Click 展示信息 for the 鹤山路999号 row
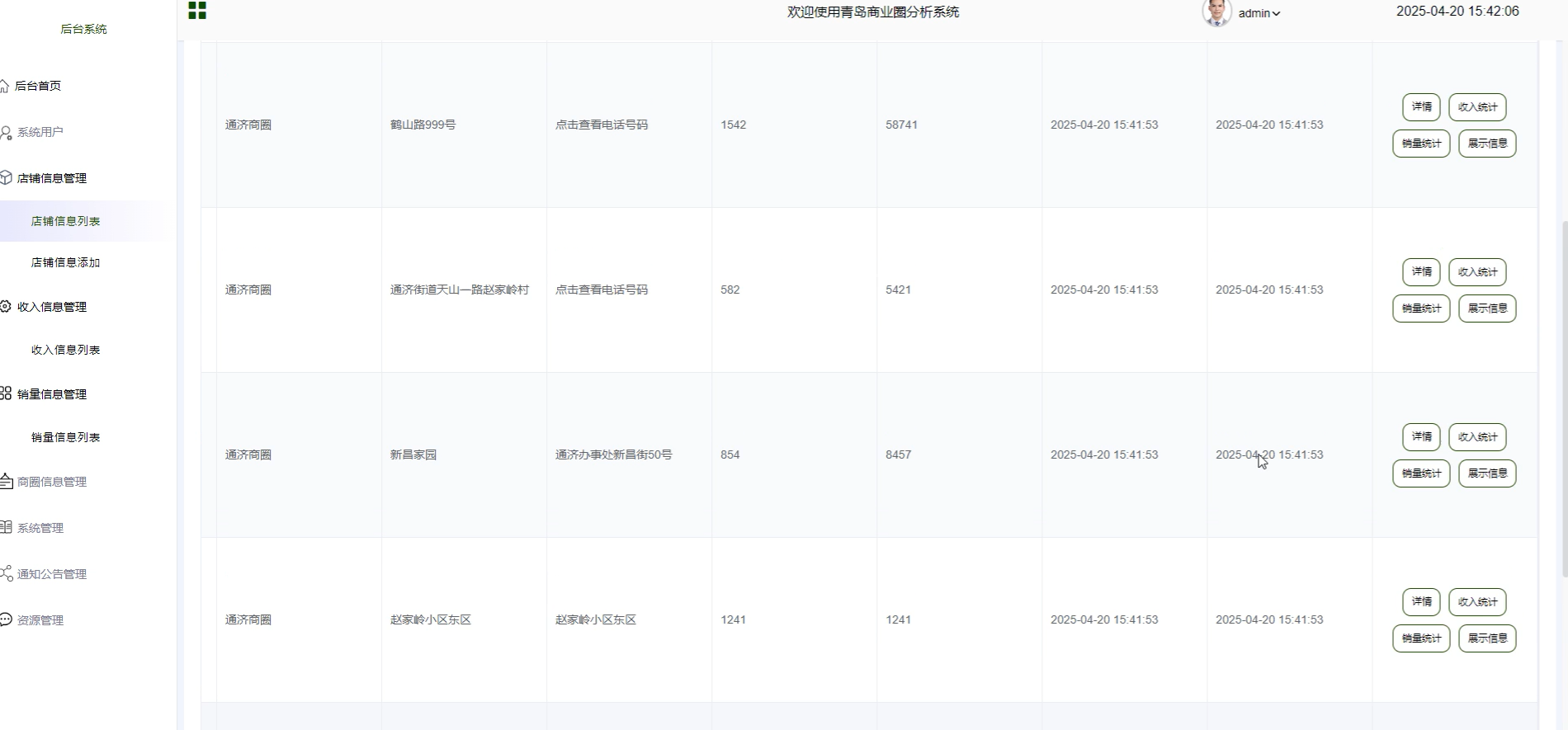Screen dimensions: 1568x730 (1487, 144)
